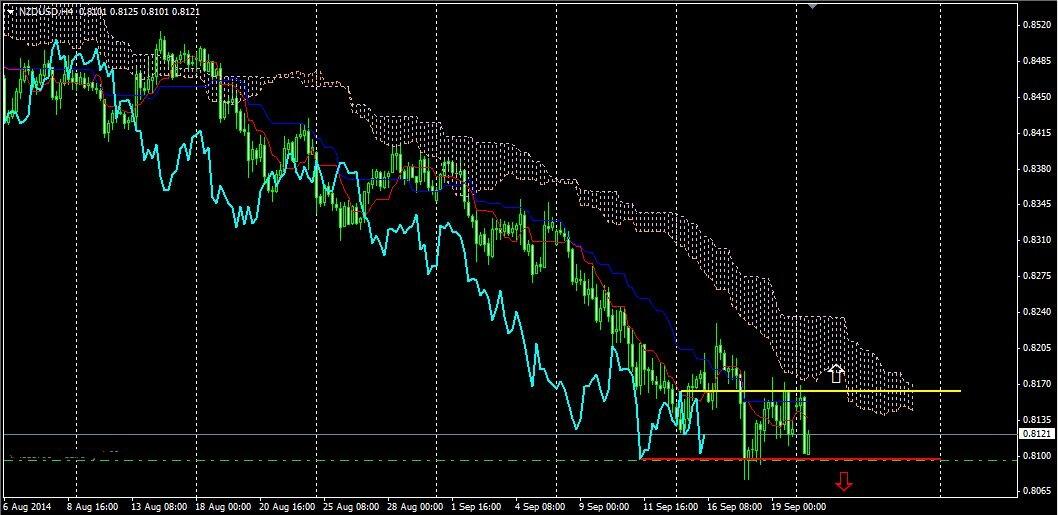Click the 25 Aug 08:00 time label
1058x515 pixels.
(351, 506)
